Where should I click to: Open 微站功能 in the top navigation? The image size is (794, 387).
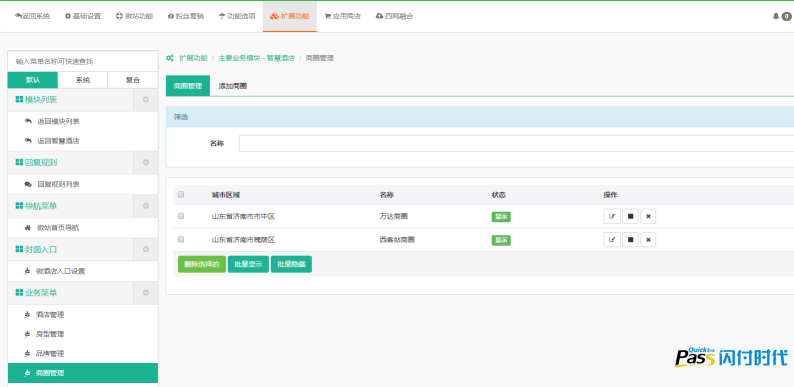(x=134, y=16)
